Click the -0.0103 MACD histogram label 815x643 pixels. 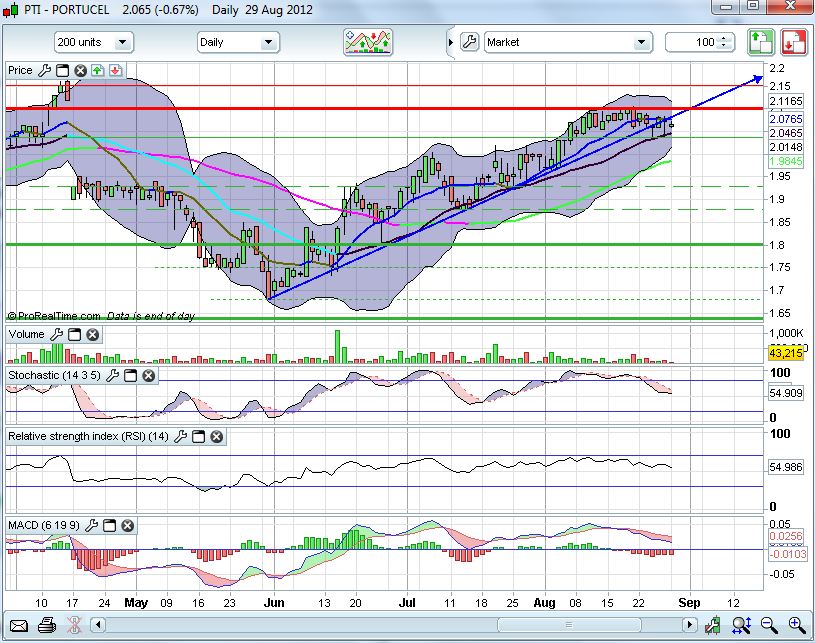[x=787, y=554]
